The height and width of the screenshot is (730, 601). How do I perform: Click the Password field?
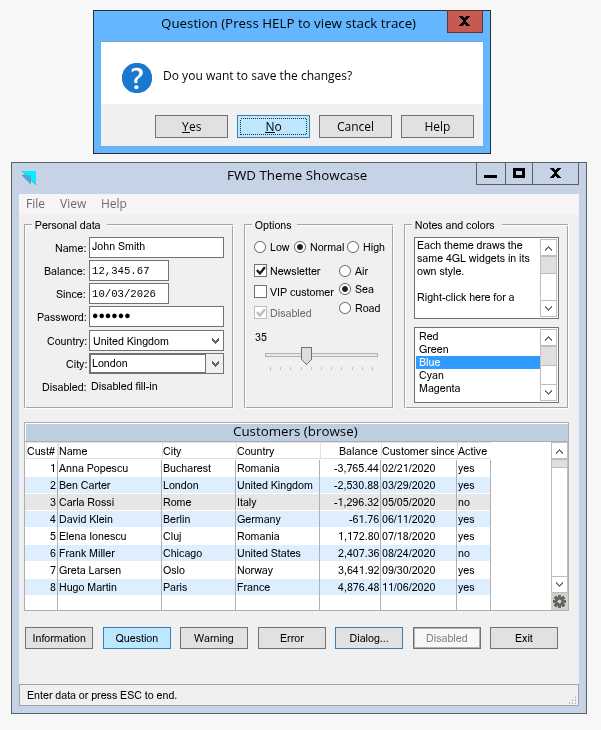156,317
